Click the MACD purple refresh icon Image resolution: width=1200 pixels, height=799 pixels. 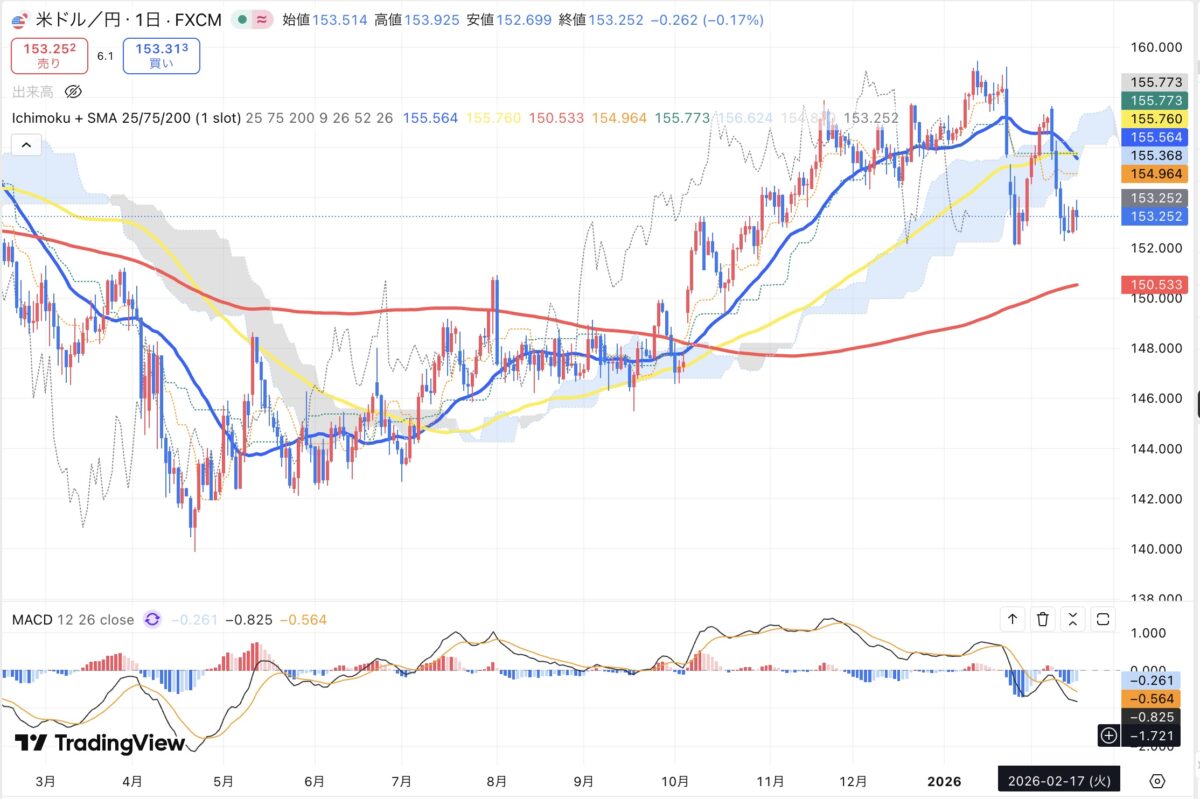click(152, 619)
